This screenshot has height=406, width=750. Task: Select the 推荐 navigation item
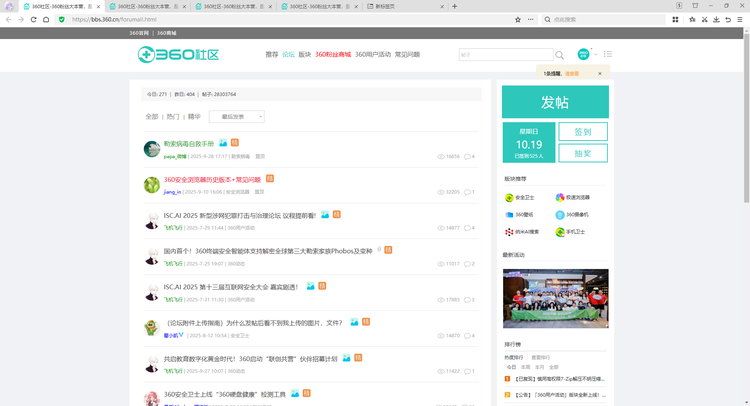[272, 55]
